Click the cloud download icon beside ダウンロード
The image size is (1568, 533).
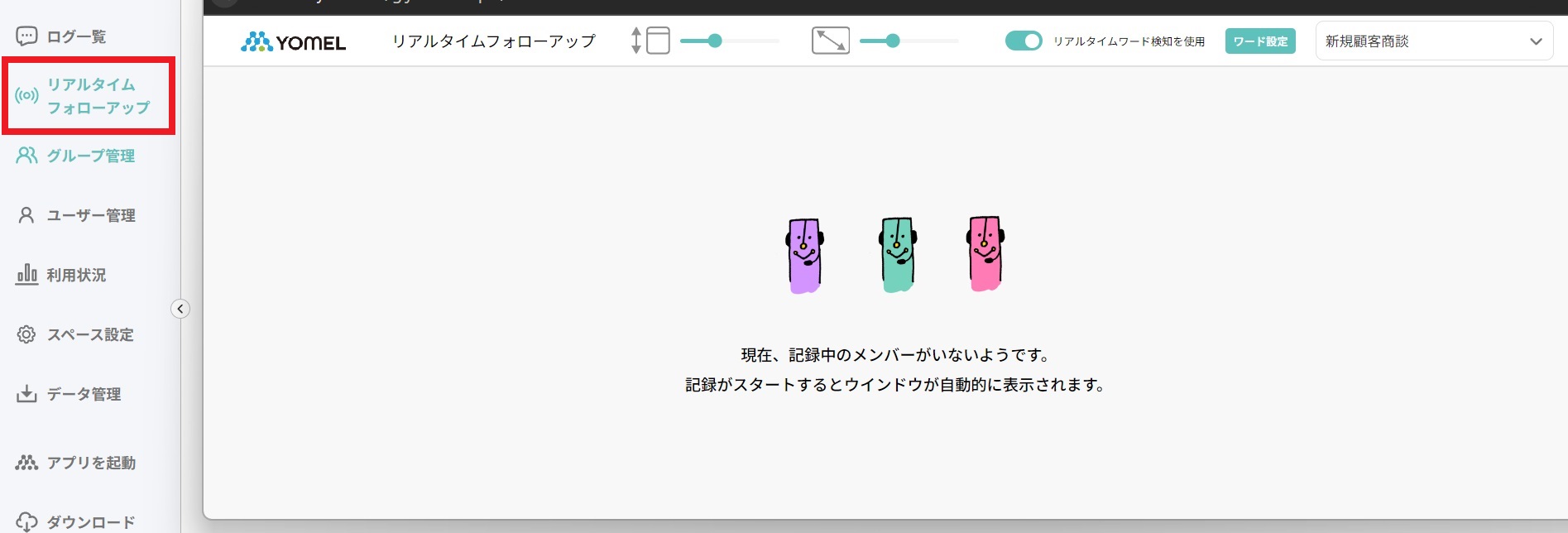click(26, 522)
